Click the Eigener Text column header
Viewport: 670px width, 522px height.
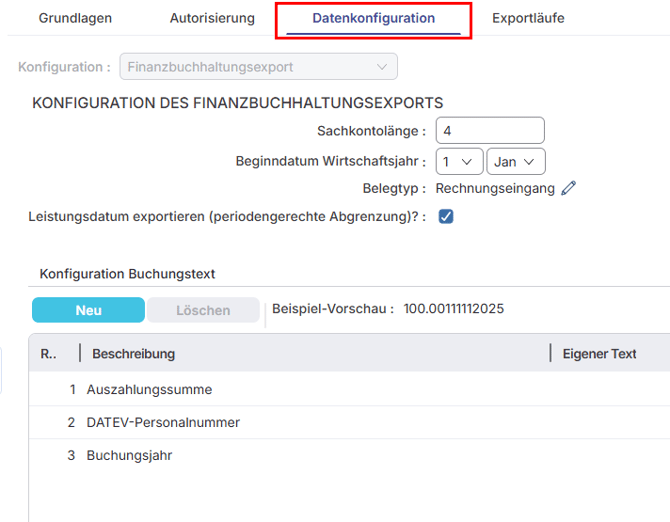click(x=599, y=353)
